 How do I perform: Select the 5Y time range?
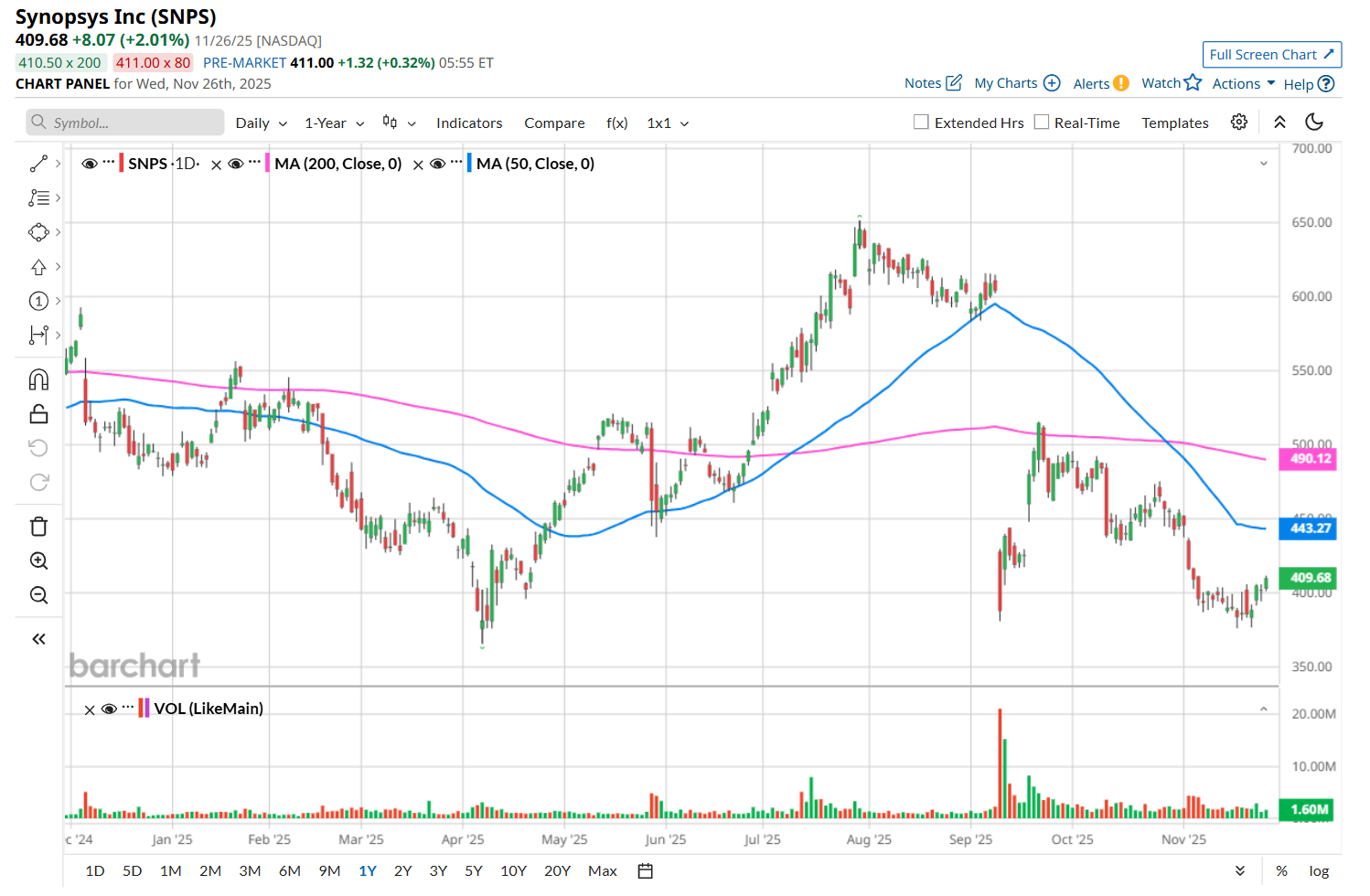coord(474,871)
